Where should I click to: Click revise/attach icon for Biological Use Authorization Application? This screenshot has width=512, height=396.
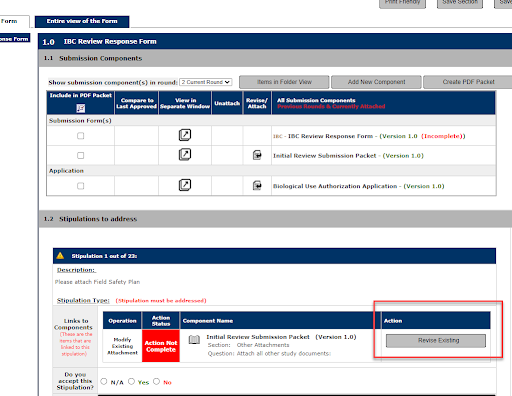[x=257, y=185]
